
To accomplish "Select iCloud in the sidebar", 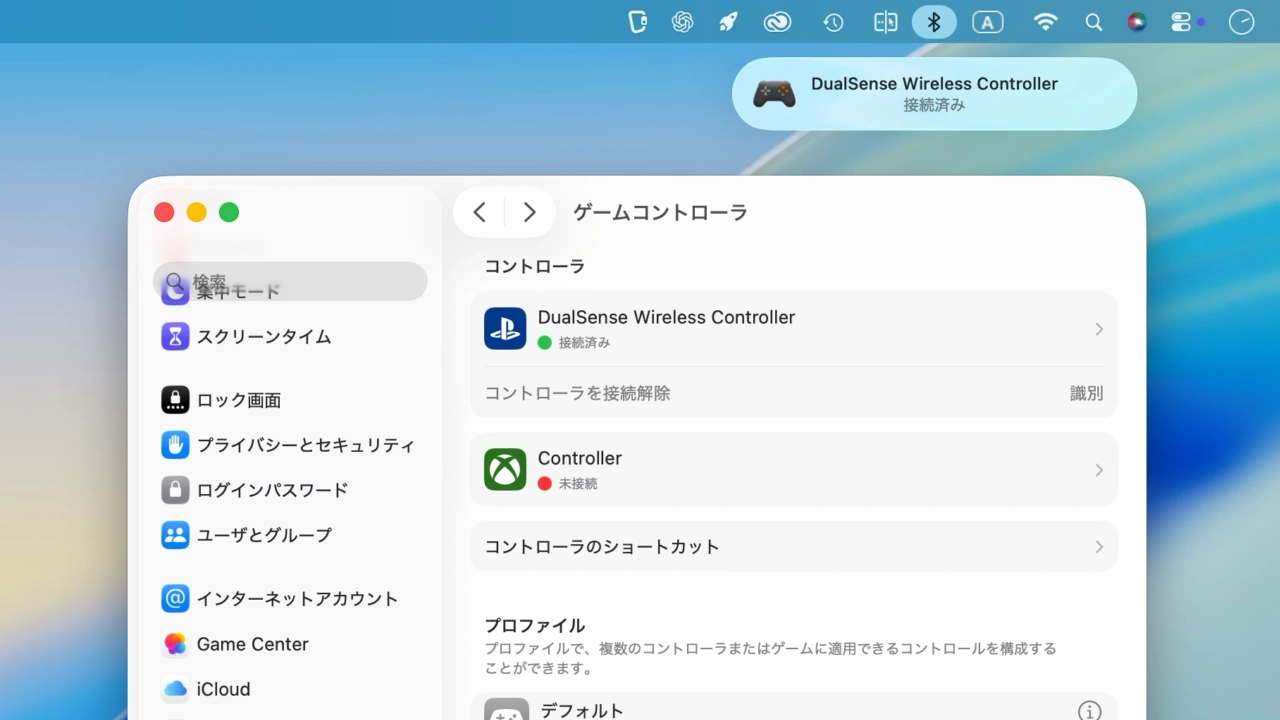I will coord(222,689).
